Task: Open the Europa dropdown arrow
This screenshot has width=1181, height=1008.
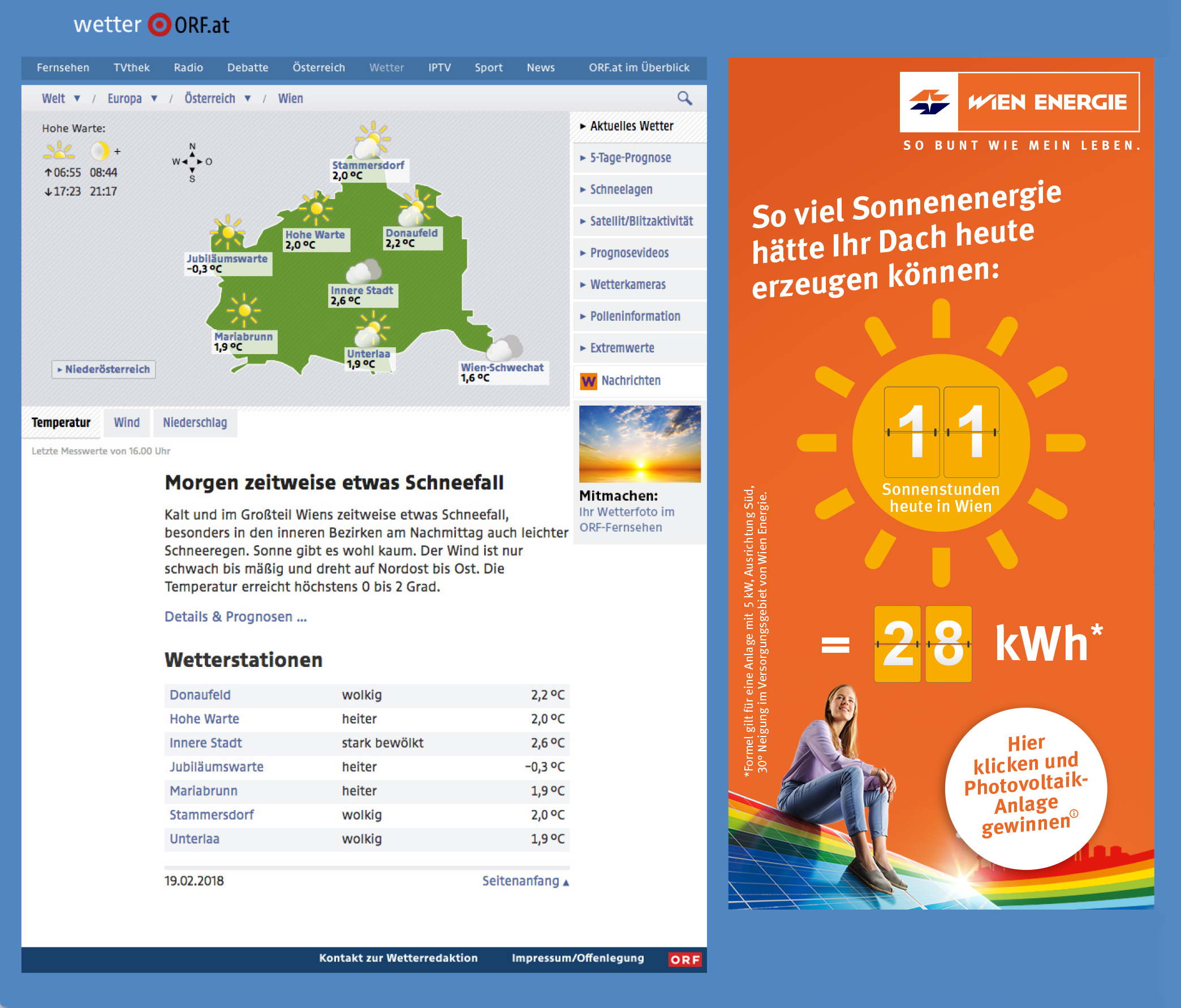Action: point(154,98)
